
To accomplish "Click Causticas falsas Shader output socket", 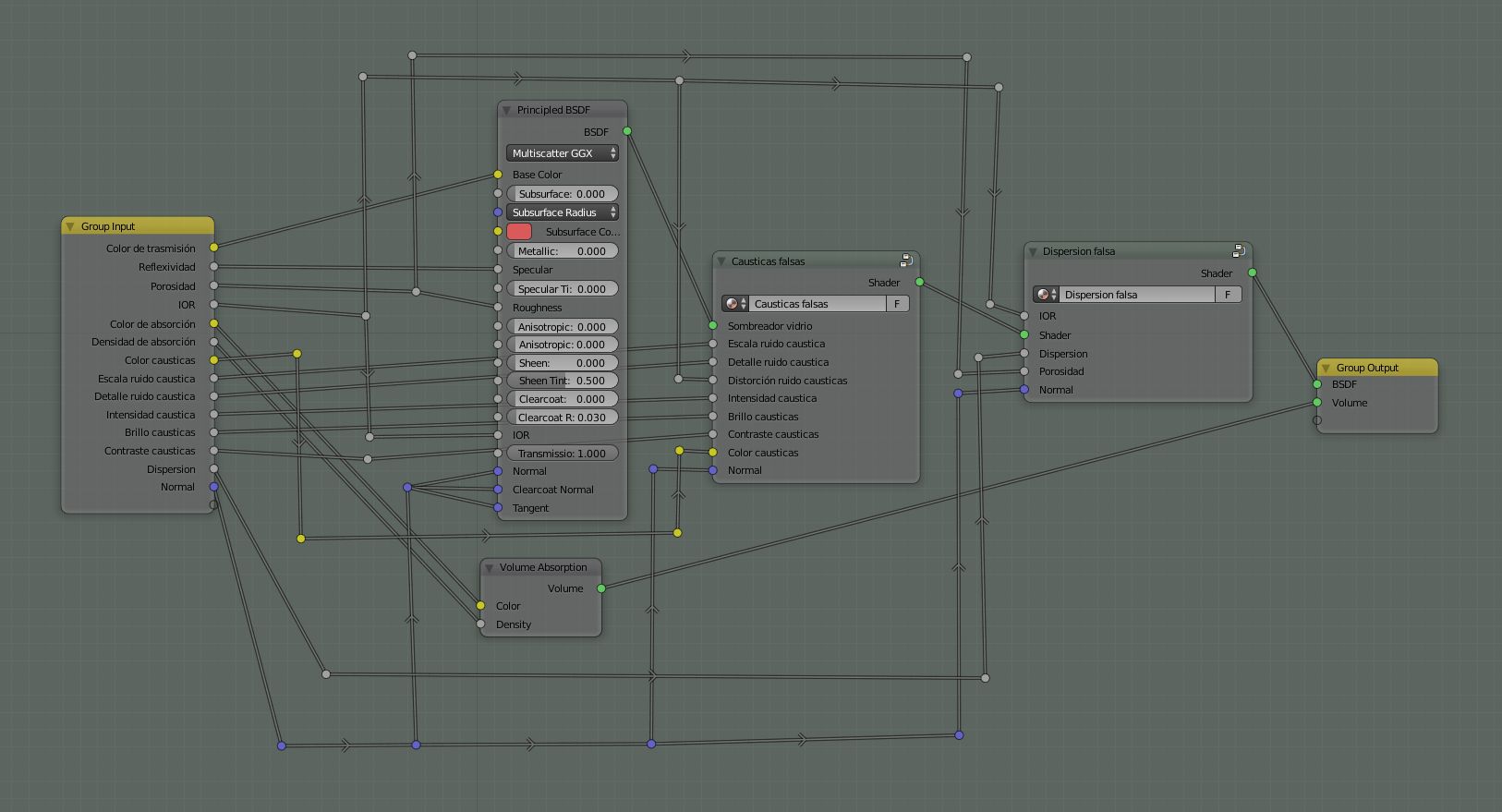I will click(x=919, y=282).
